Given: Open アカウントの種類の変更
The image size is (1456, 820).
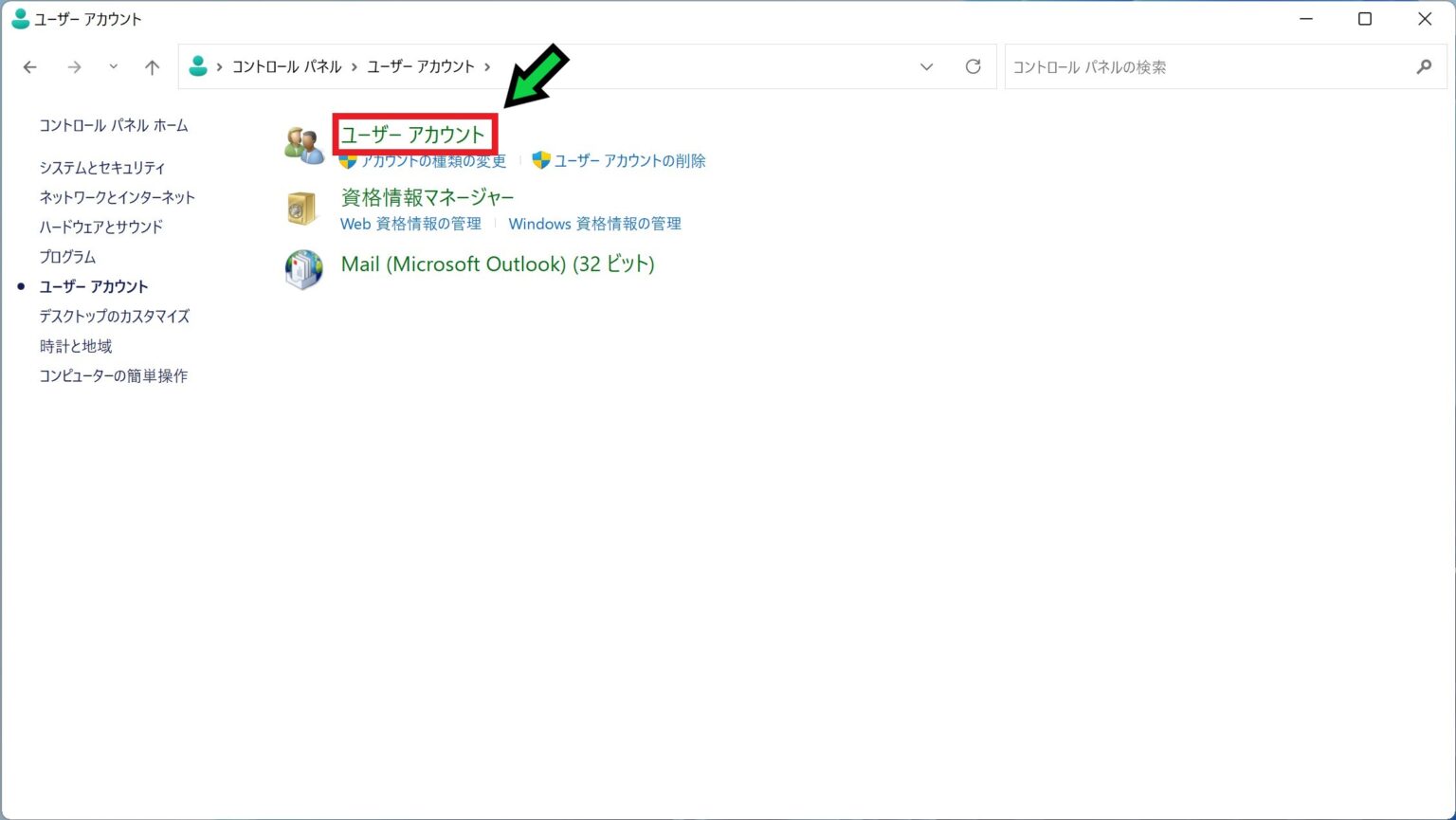Looking at the screenshot, I should click(x=432, y=161).
